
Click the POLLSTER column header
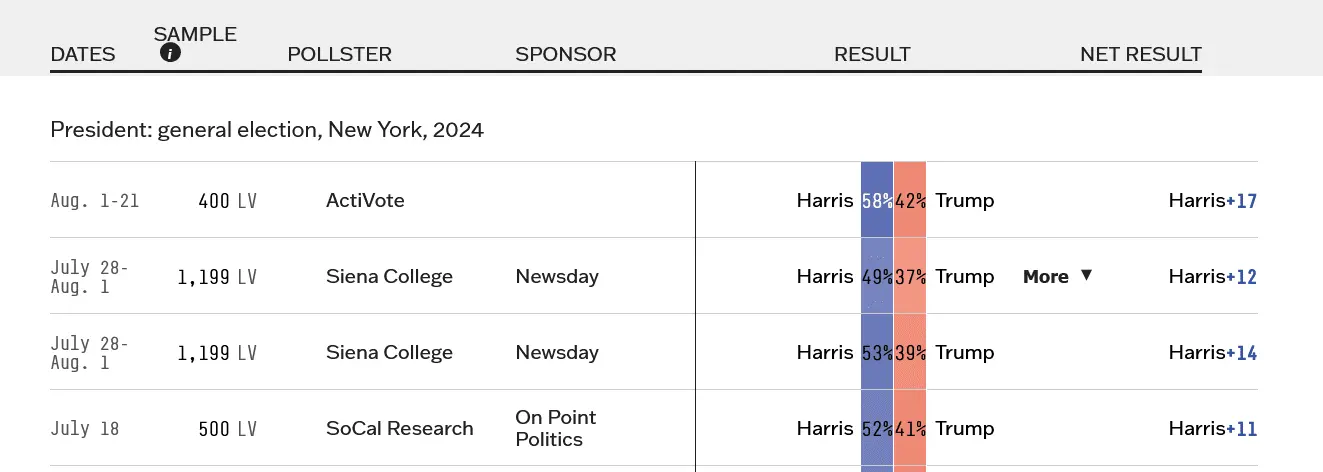(x=339, y=54)
